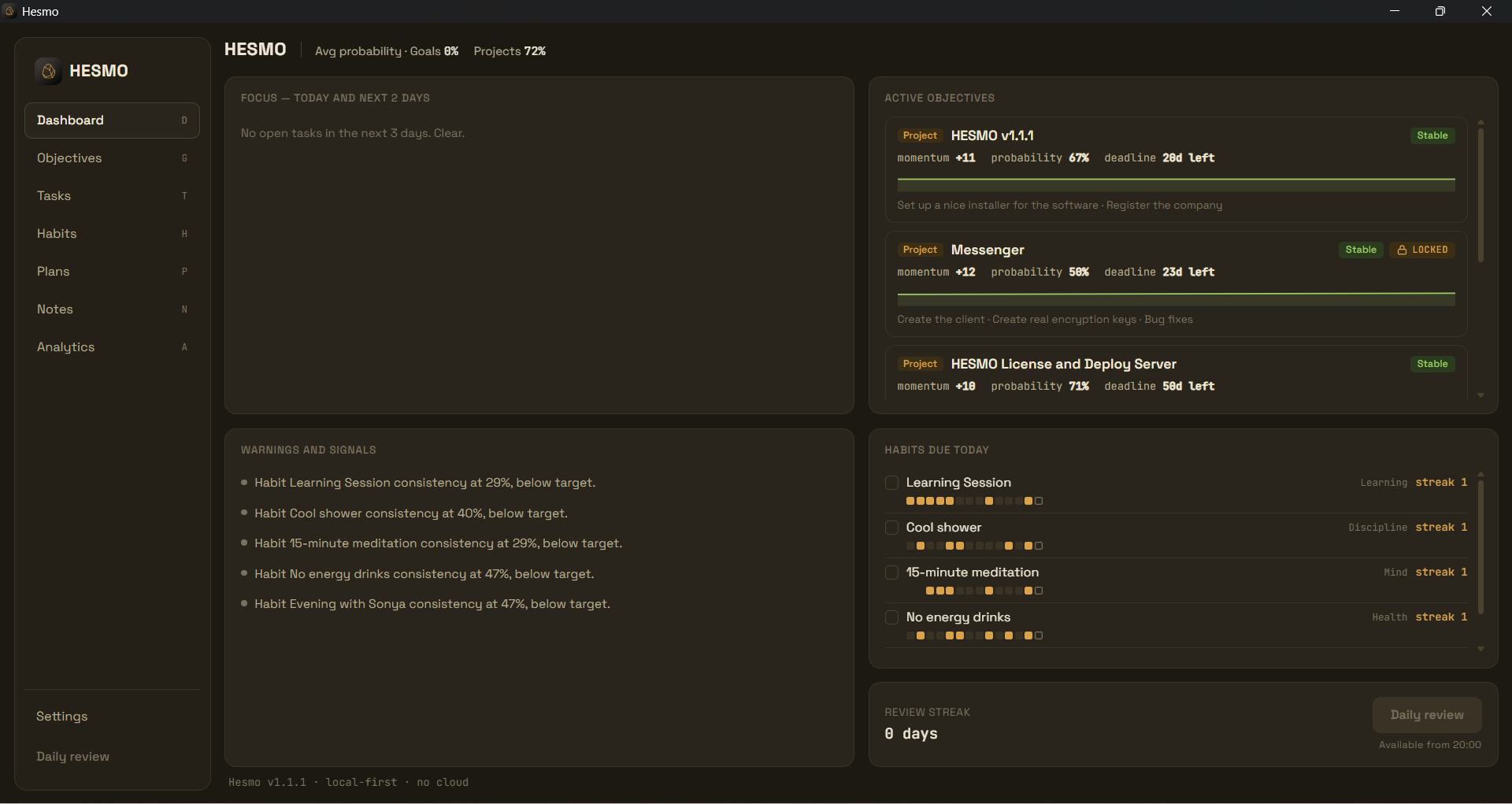The width and height of the screenshot is (1512, 804).
Task: Click the Project tag on Messenger card
Action: (x=920, y=250)
